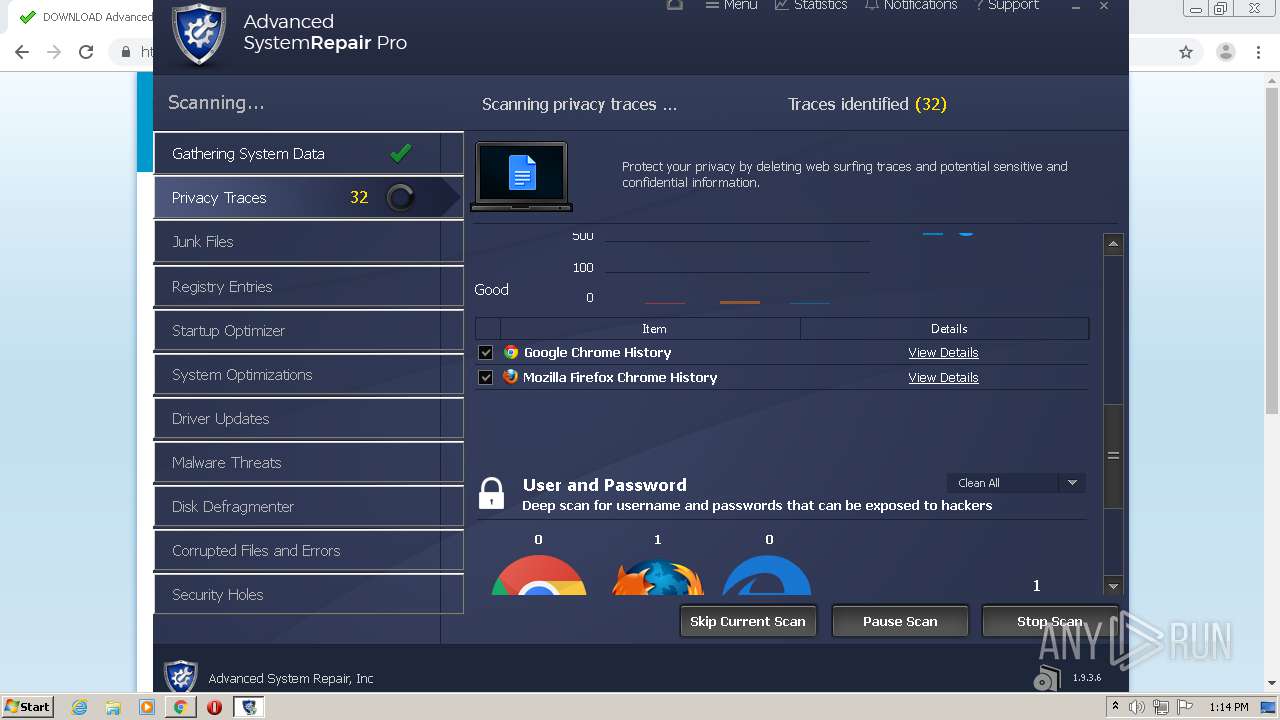
Task: Open the Menu option in header
Action: click(731, 5)
